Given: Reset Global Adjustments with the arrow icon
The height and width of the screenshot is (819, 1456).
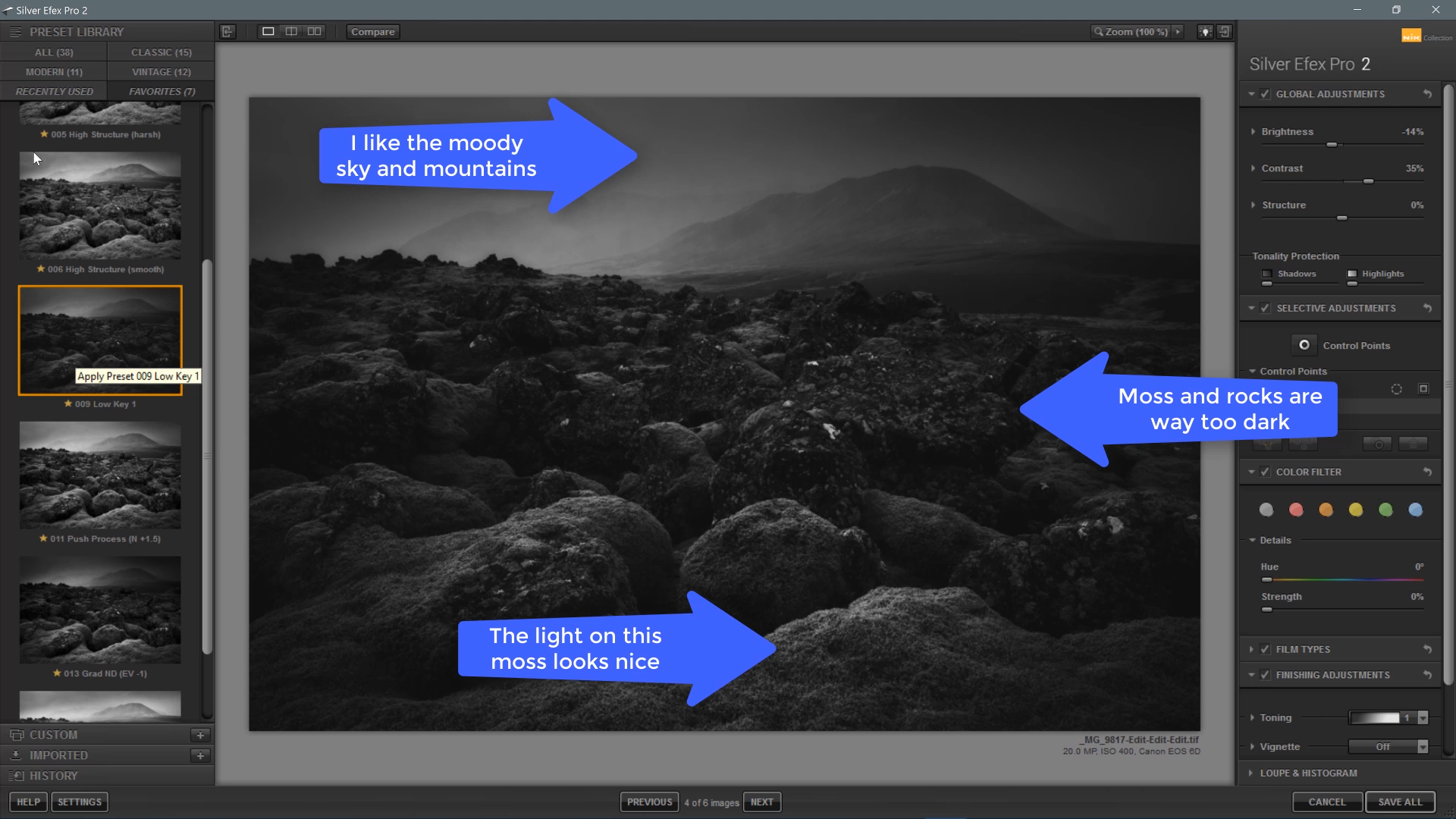Looking at the screenshot, I should coord(1427,94).
